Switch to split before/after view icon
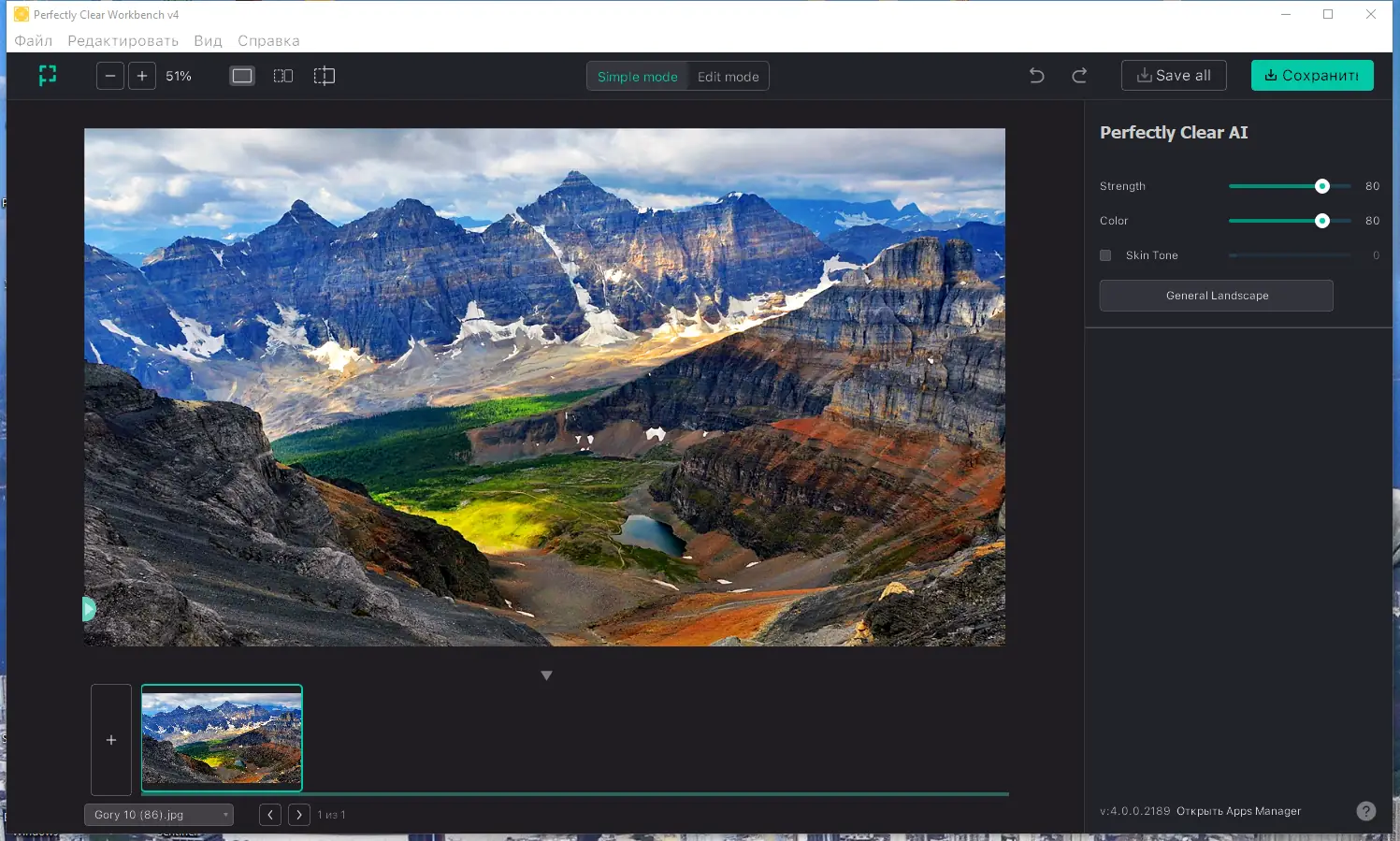This screenshot has width=1400, height=841. click(282, 75)
